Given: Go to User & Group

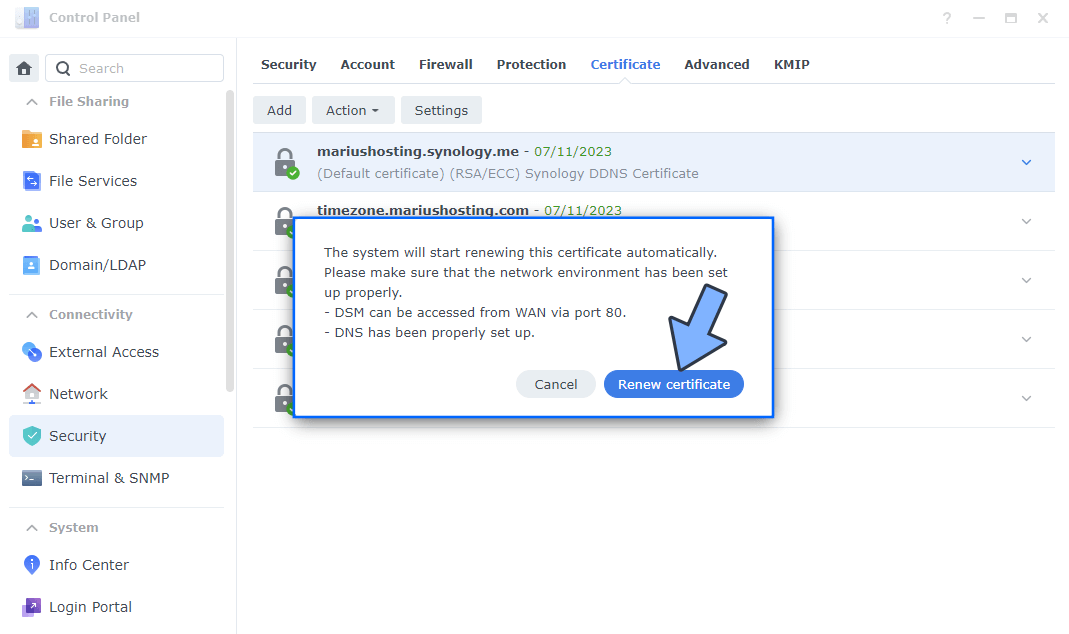Looking at the screenshot, I should [96, 223].
